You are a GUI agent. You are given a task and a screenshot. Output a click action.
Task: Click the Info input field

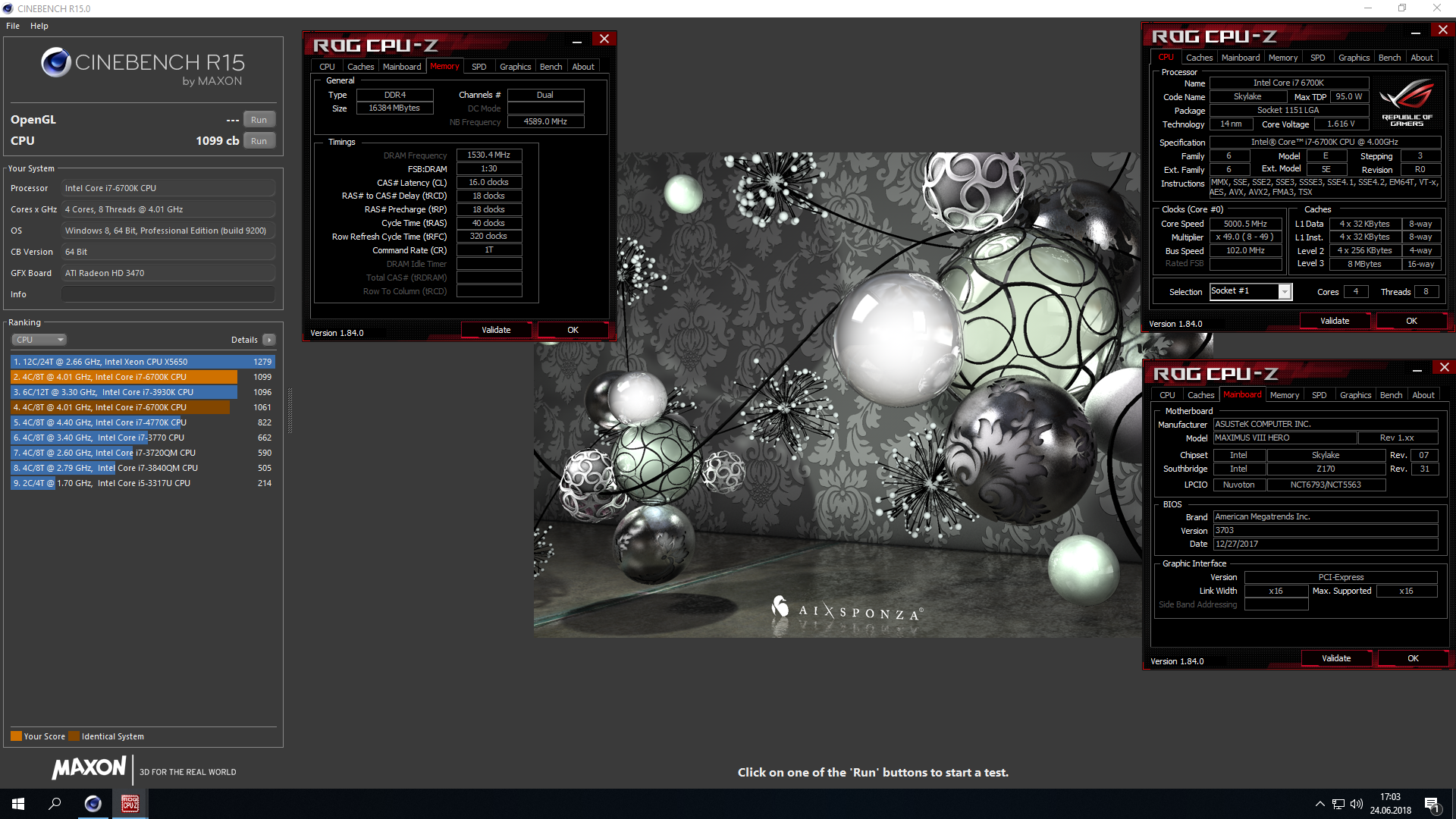point(168,294)
